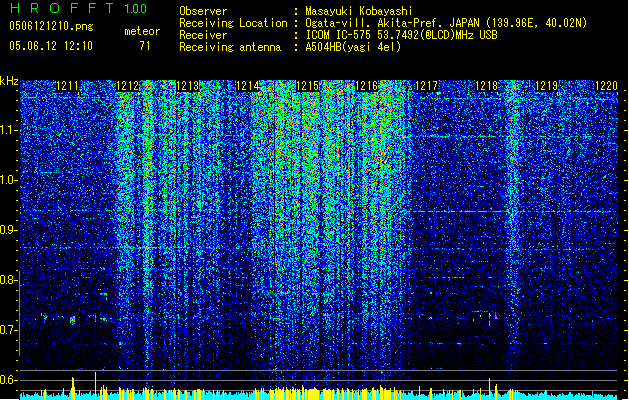Click the 0.9 kHz axis label
Viewport: 629px width, 400px height.
click(8, 230)
